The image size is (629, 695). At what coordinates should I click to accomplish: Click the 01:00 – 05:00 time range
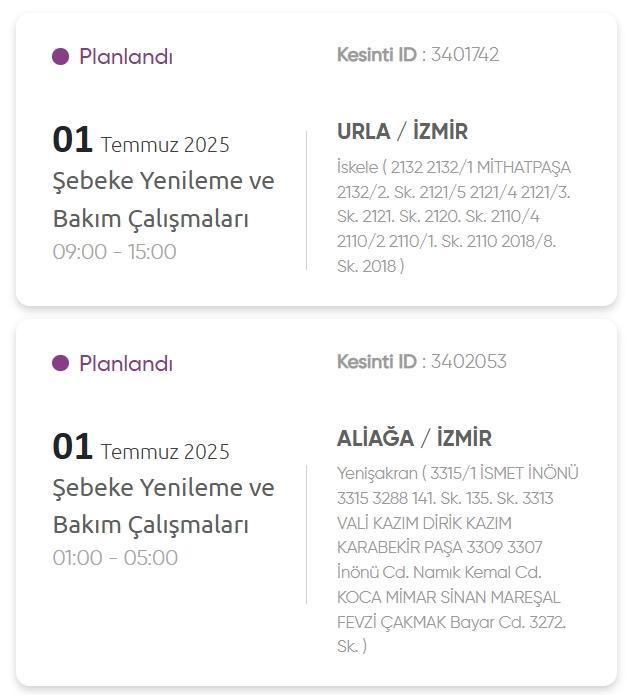coord(115,558)
